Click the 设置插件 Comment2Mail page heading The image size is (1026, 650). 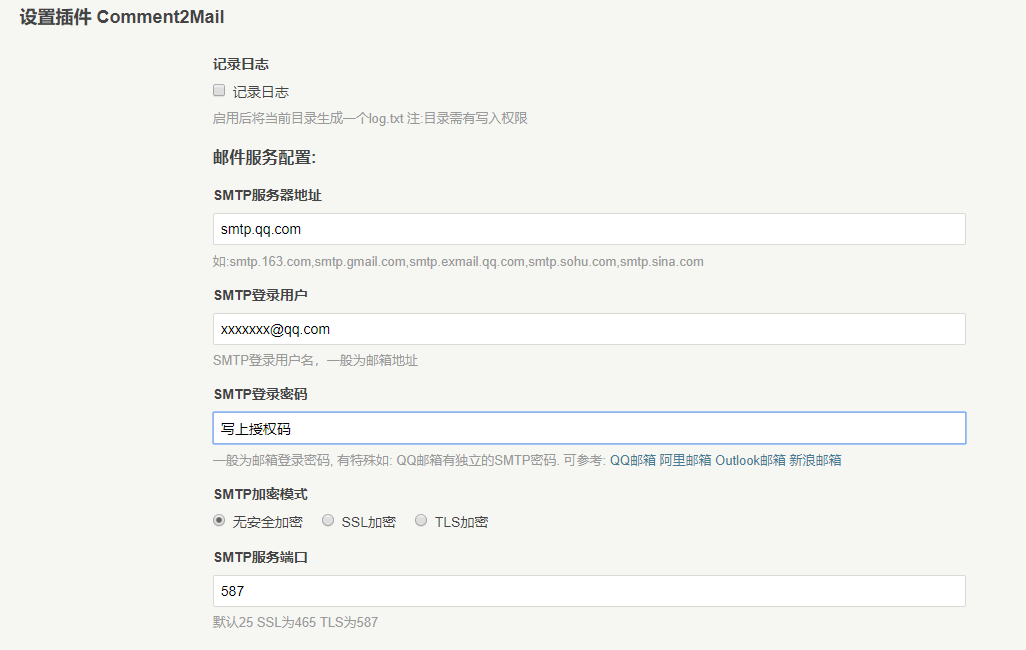pyautogui.click(x=122, y=17)
